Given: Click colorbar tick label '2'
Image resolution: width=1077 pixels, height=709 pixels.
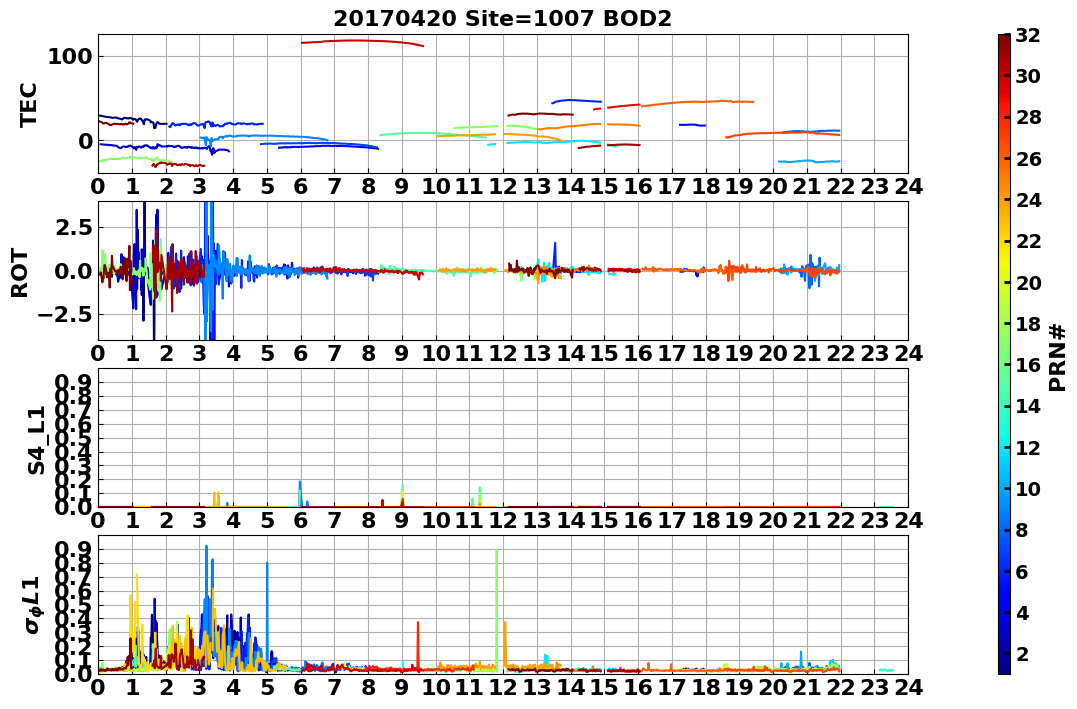Looking at the screenshot, I should coord(1022,653).
